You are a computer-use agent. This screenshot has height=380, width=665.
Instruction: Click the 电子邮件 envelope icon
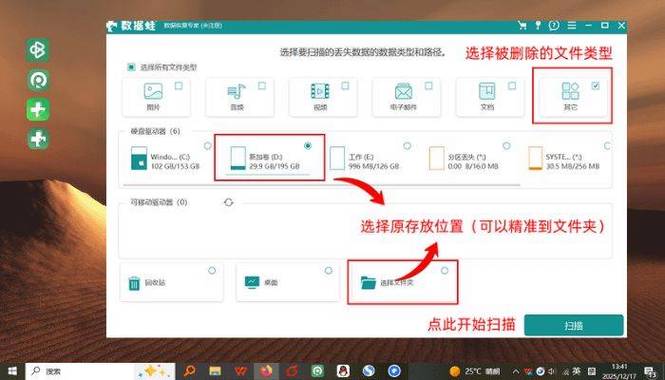403,92
